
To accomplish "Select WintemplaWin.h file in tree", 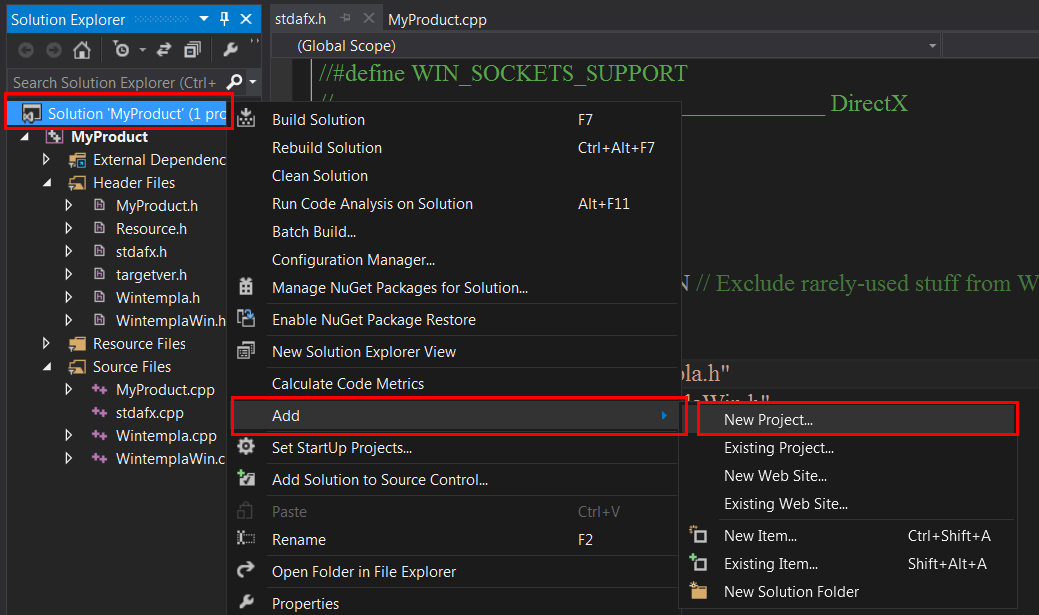I will pyautogui.click(x=170, y=321).
